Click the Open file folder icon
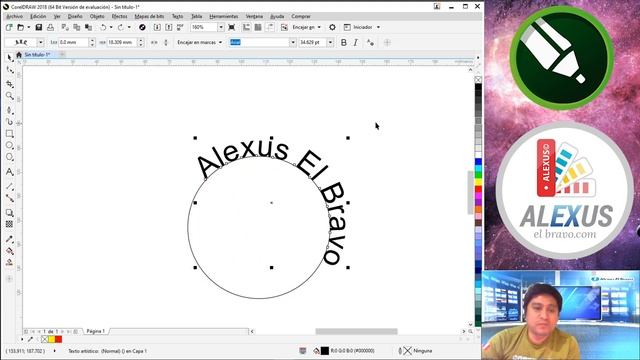640x360 pixels. 20,27
